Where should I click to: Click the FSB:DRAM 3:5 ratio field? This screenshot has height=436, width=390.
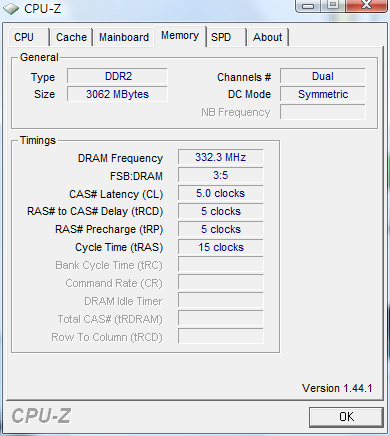221,175
